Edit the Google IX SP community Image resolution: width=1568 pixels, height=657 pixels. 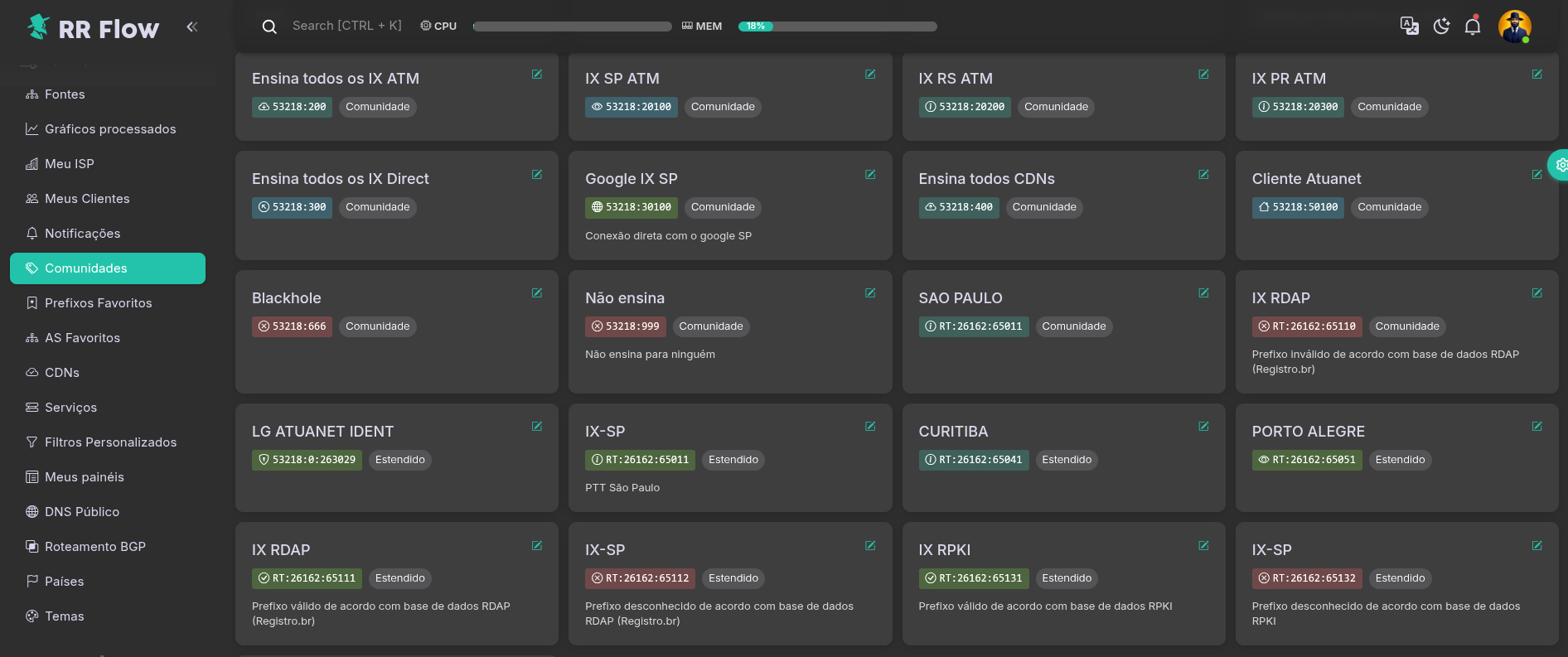[870, 175]
